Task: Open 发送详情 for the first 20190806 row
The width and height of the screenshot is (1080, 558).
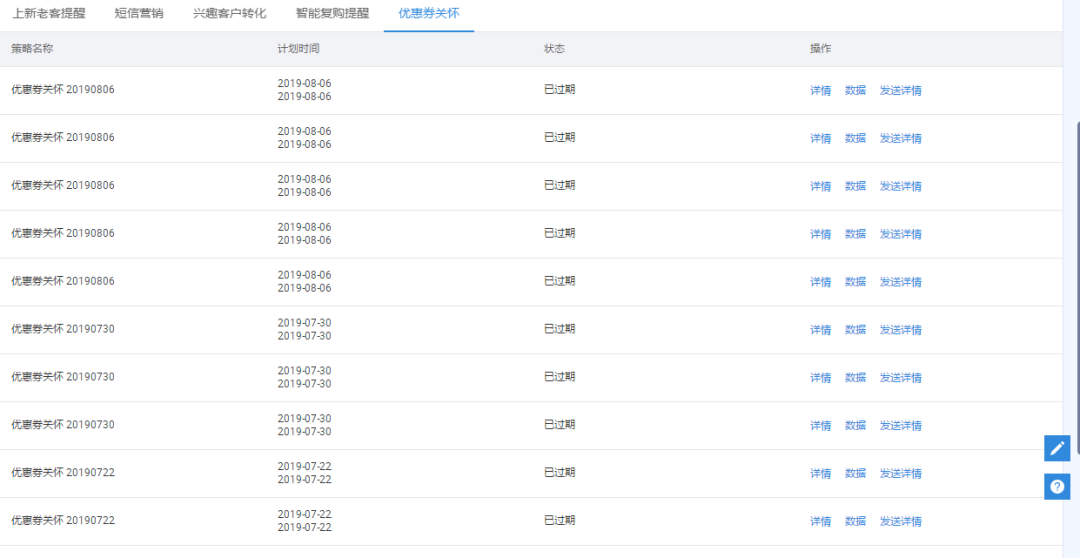Action: click(x=901, y=90)
